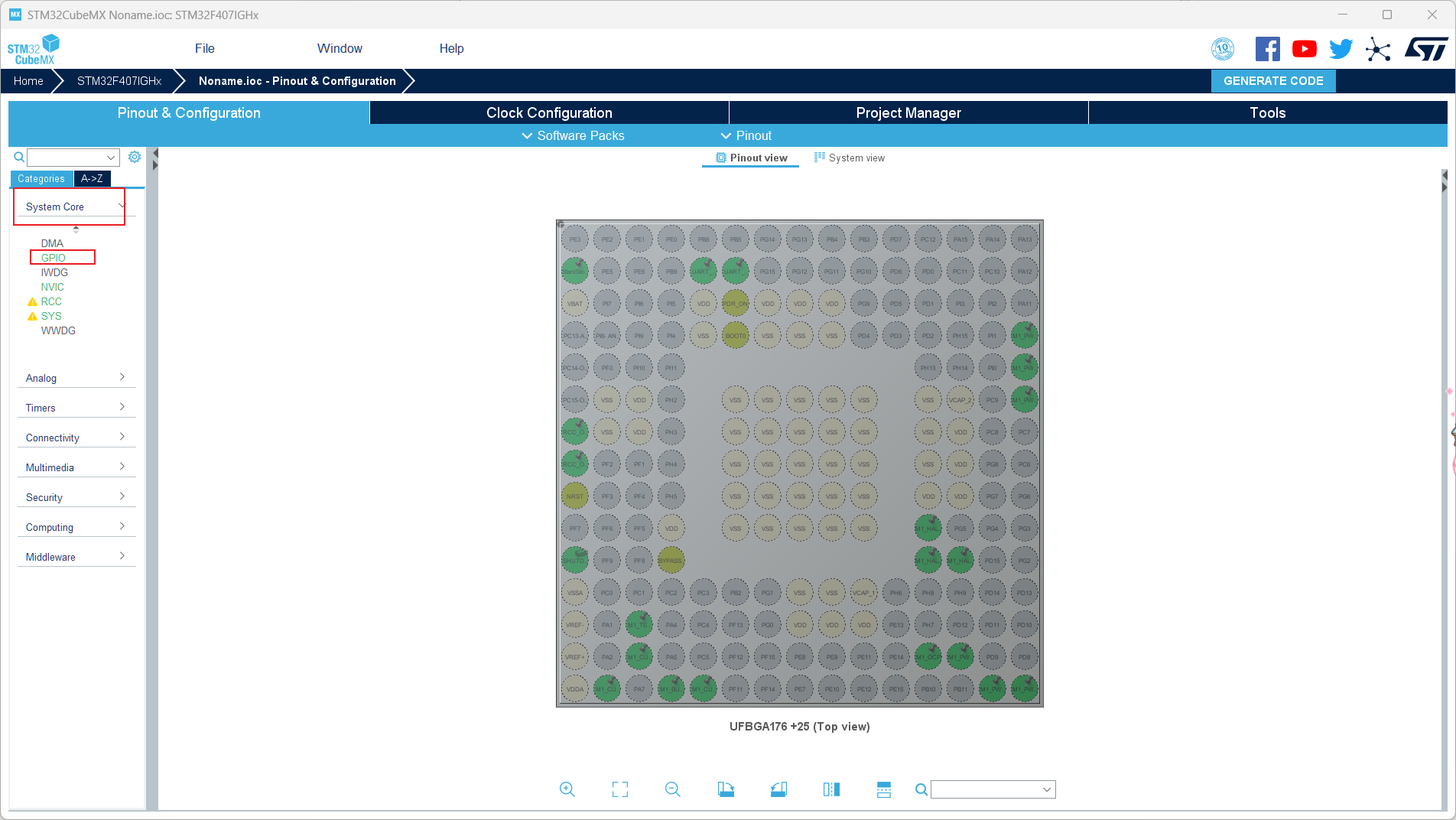Select GPIO under System Core
Image resolution: width=1456 pixels, height=820 pixels.
pyautogui.click(x=54, y=258)
